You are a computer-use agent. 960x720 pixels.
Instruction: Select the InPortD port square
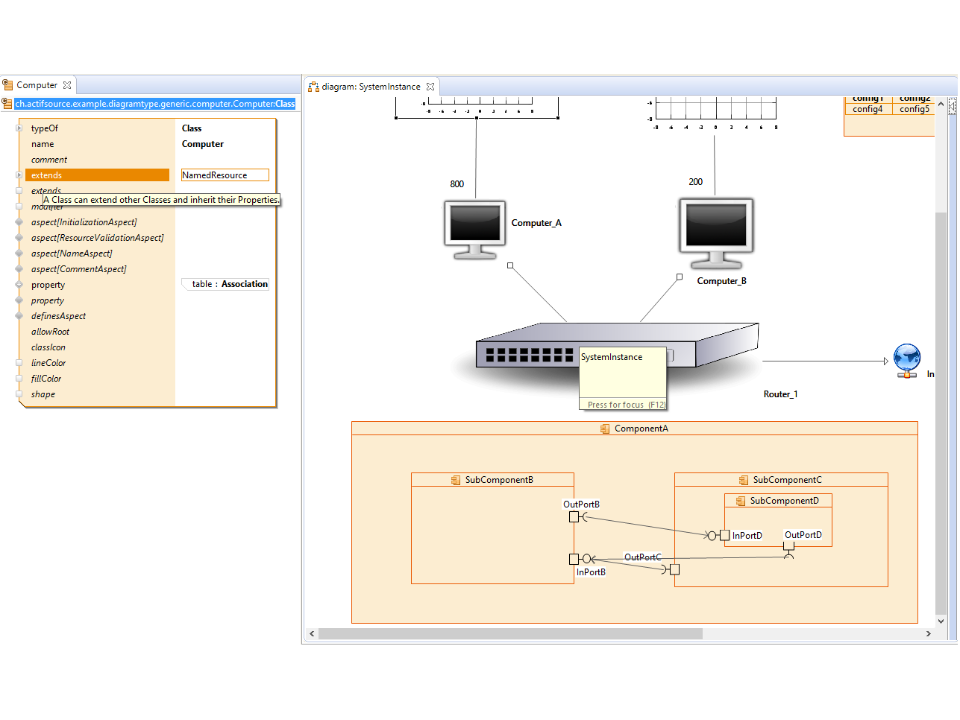724,536
